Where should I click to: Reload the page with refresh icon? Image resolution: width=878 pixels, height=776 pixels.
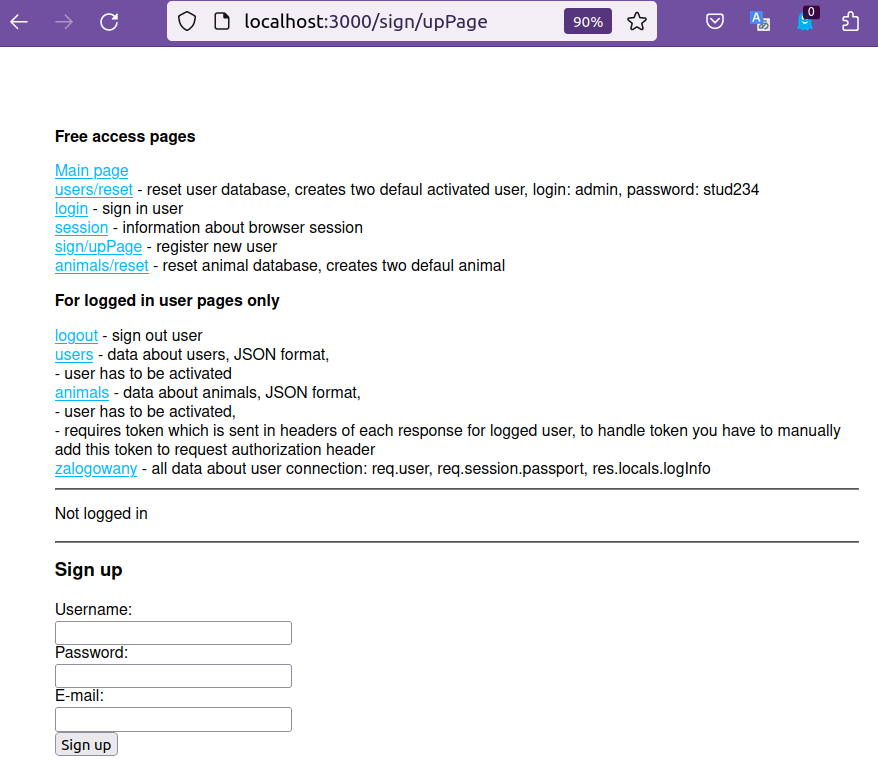(110, 22)
